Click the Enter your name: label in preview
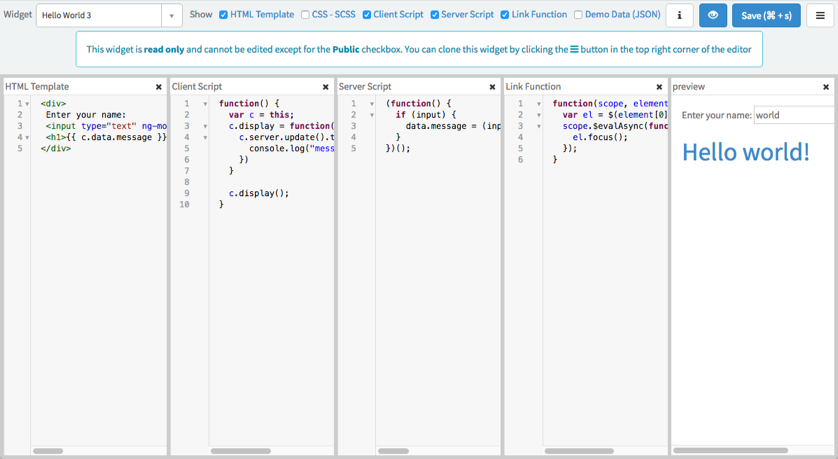Image resolution: width=838 pixels, height=459 pixels. (x=717, y=115)
